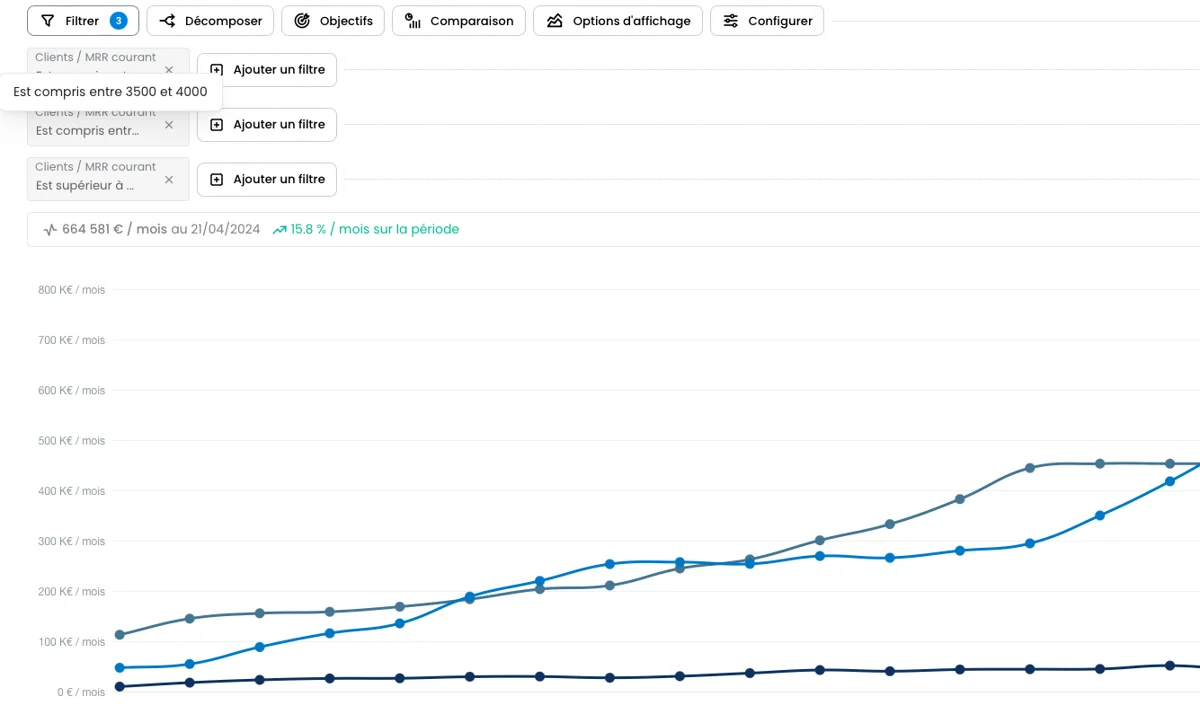Click the plus icon beside the "Est supérieur à" filter

(217, 180)
